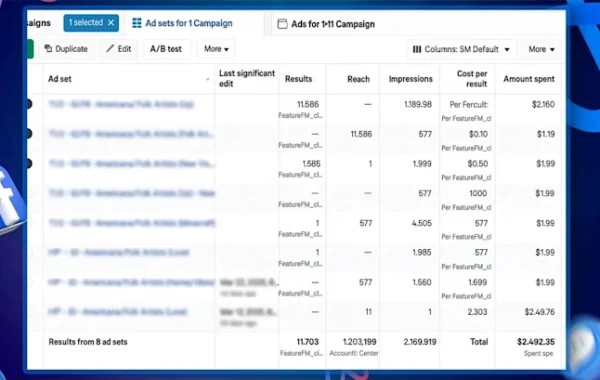Toggle the ad set with 1.985 impressions
600x380 pixels.
pos(29,252)
